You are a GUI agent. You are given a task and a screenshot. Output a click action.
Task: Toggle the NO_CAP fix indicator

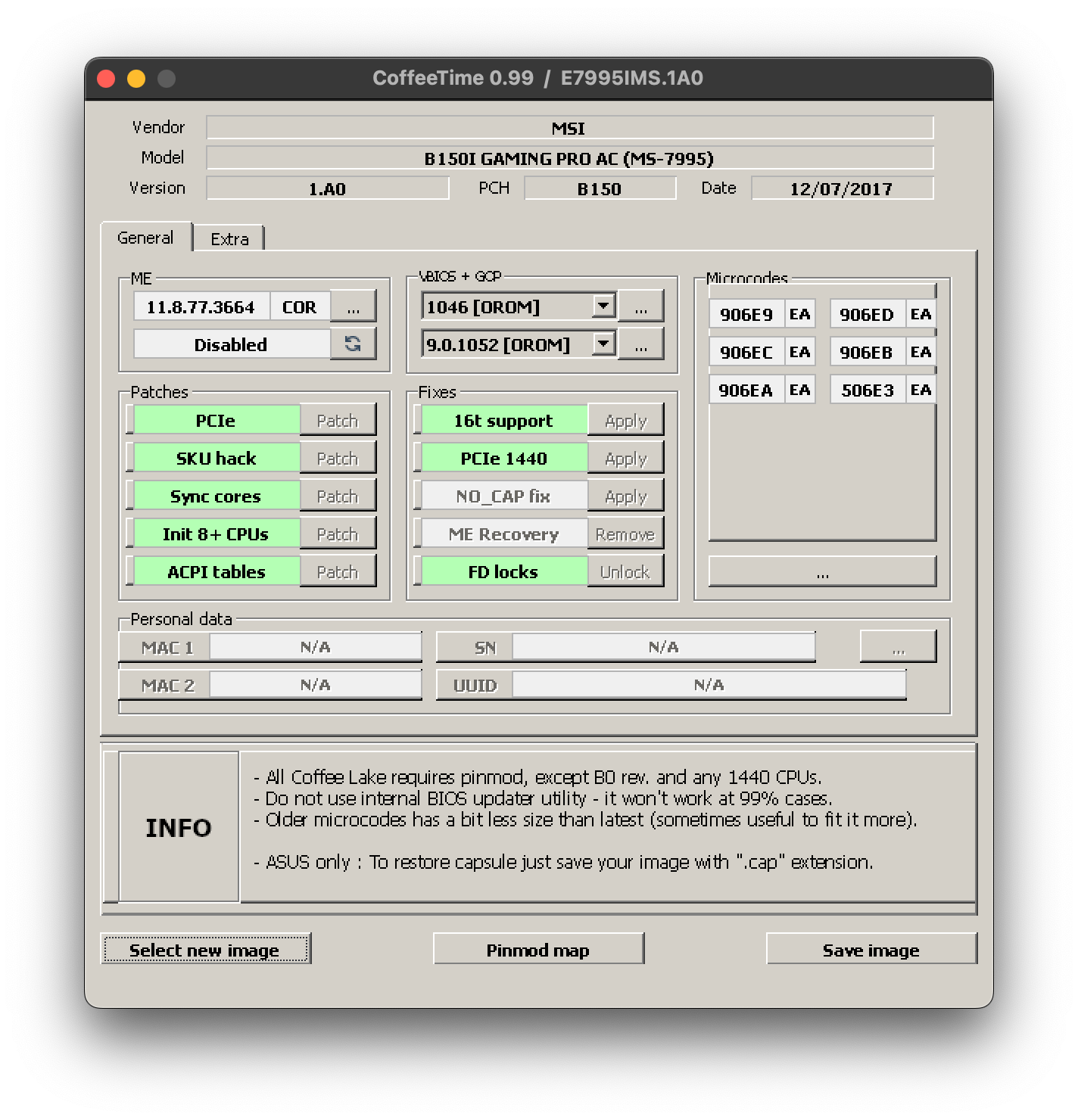503,496
